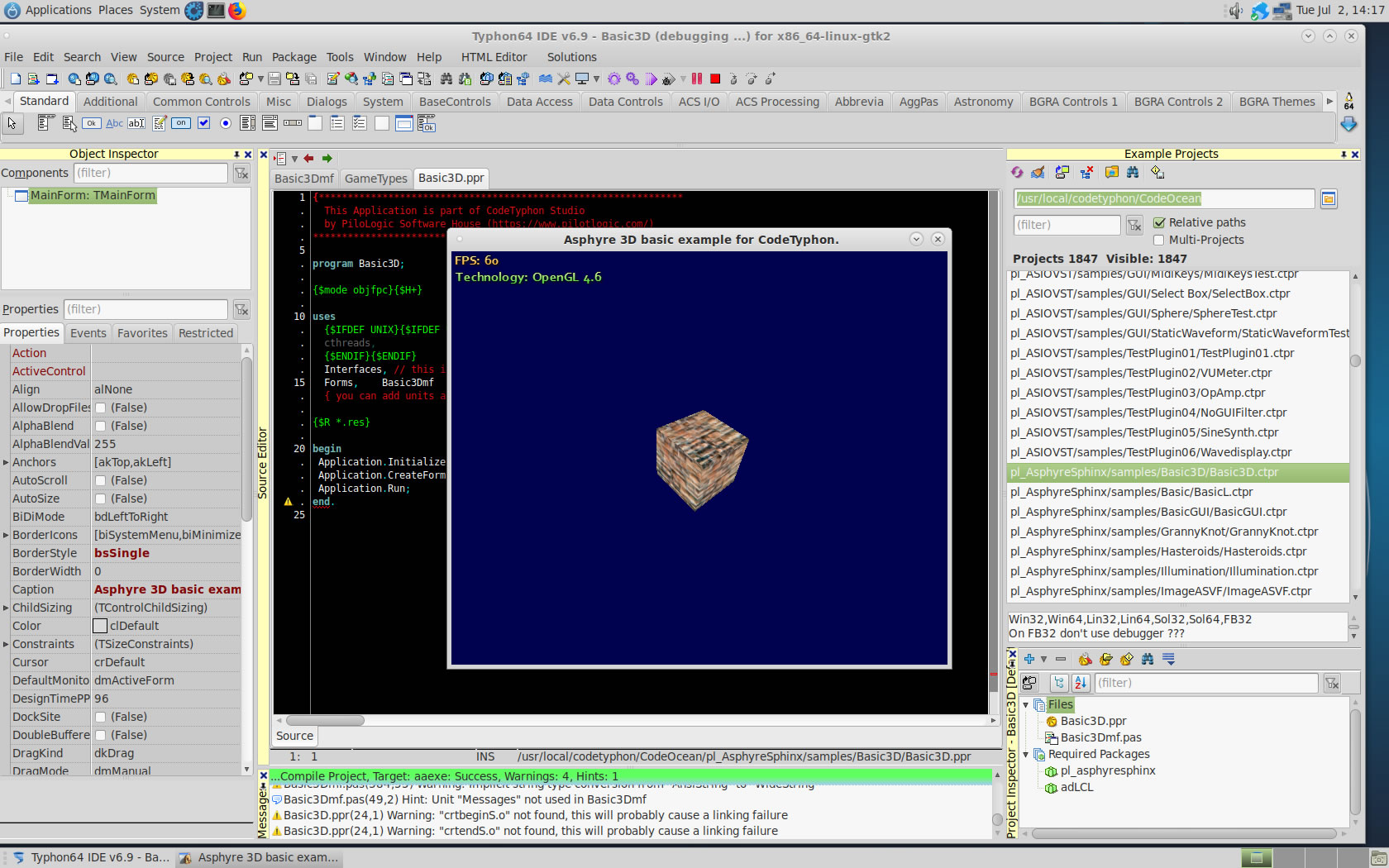Open the Restricted tab in Object Inspector

[206, 333]
